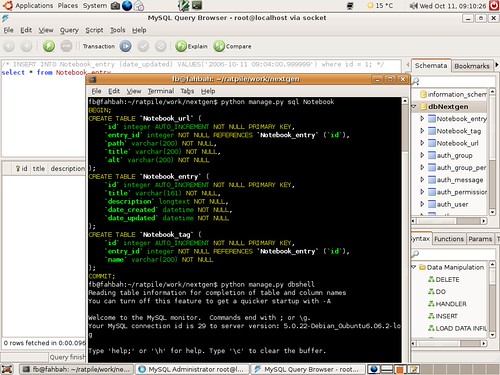Collapse the dbNextgen schema

414,106
